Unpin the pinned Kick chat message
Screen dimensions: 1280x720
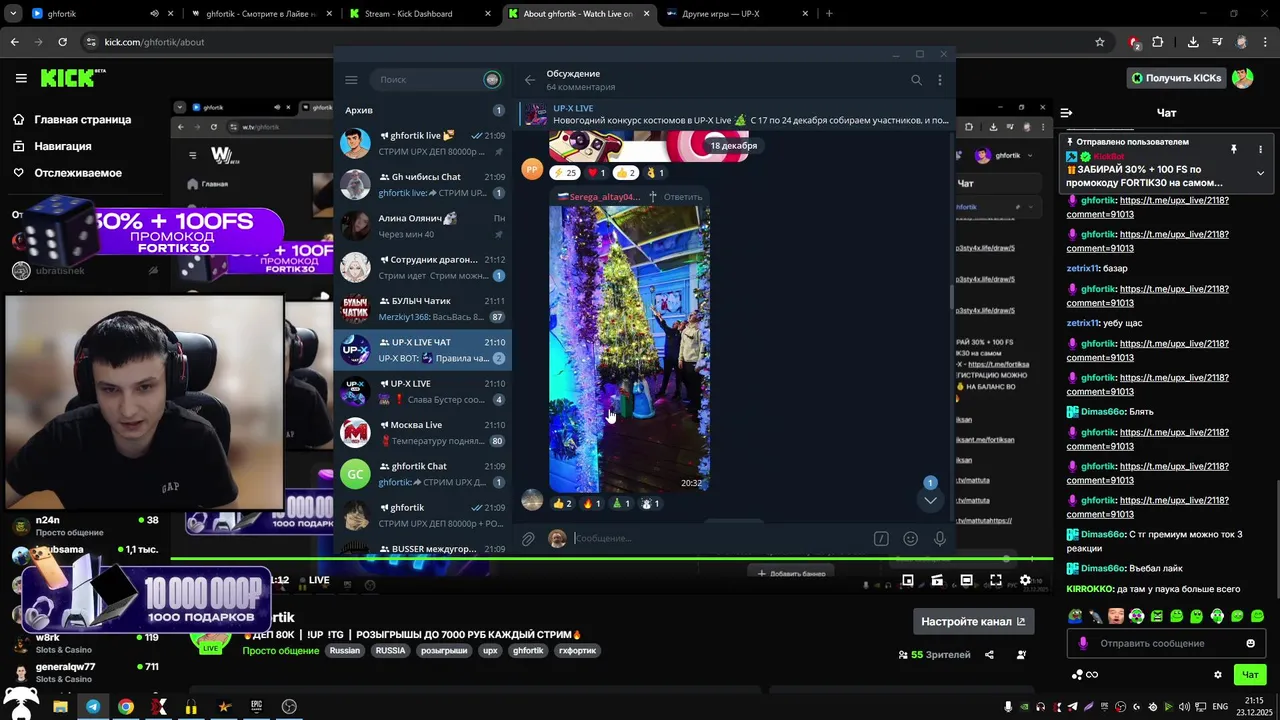[x=1234, y=149]
